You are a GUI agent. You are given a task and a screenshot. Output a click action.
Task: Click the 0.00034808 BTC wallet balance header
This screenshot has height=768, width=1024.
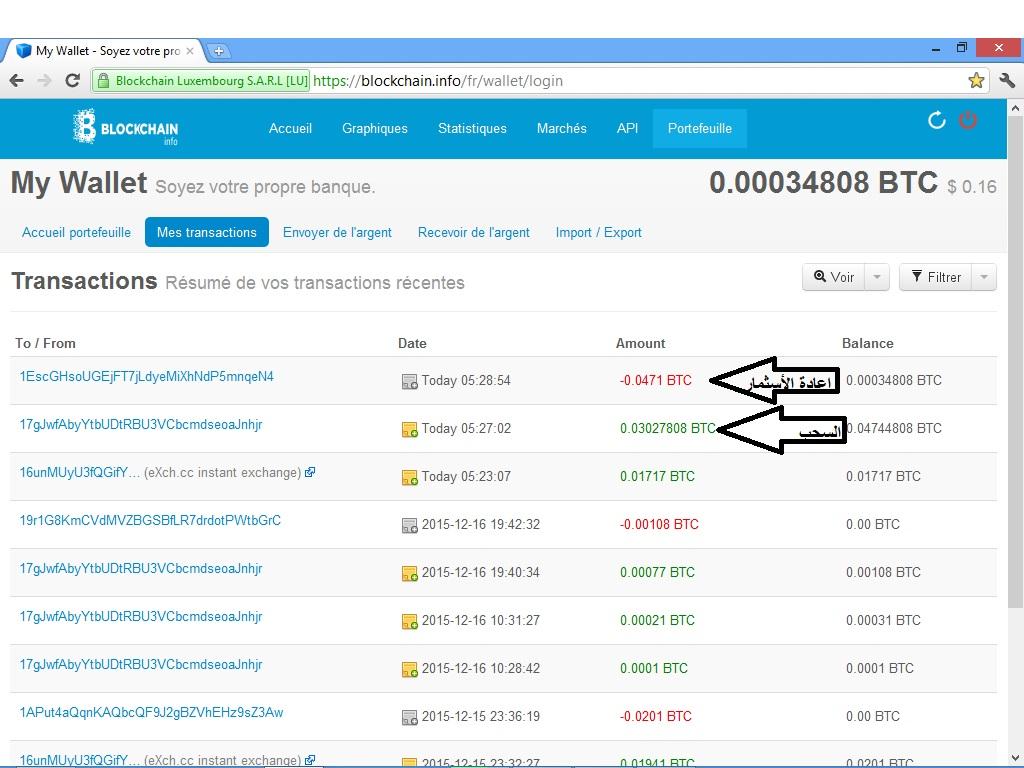click(823, 183)
